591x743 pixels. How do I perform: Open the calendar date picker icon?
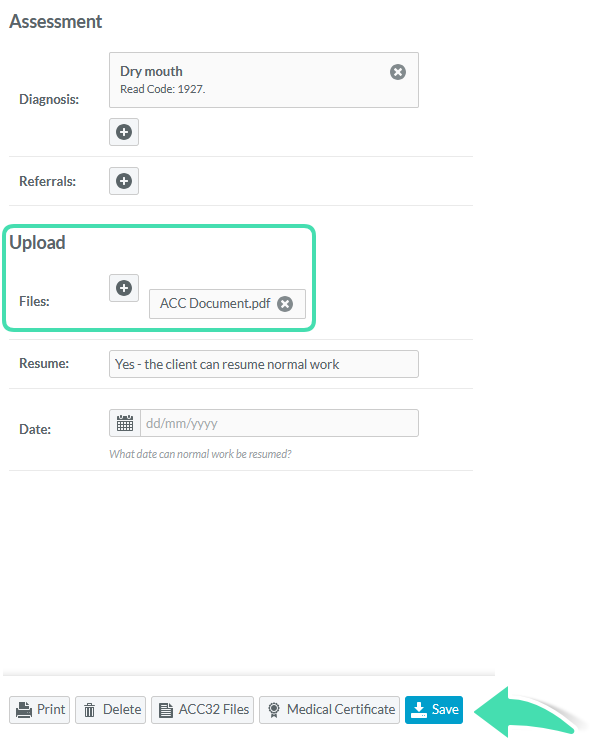[x=125, y=423]
